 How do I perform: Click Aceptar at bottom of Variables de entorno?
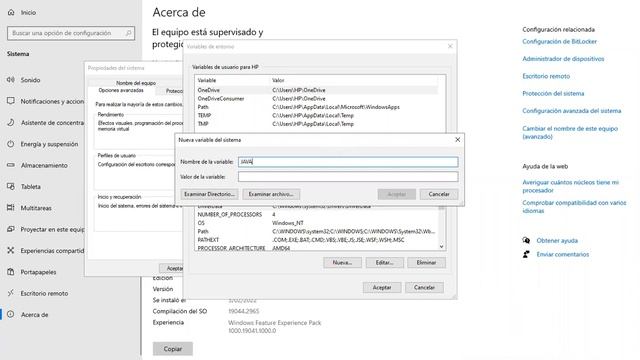382,287
